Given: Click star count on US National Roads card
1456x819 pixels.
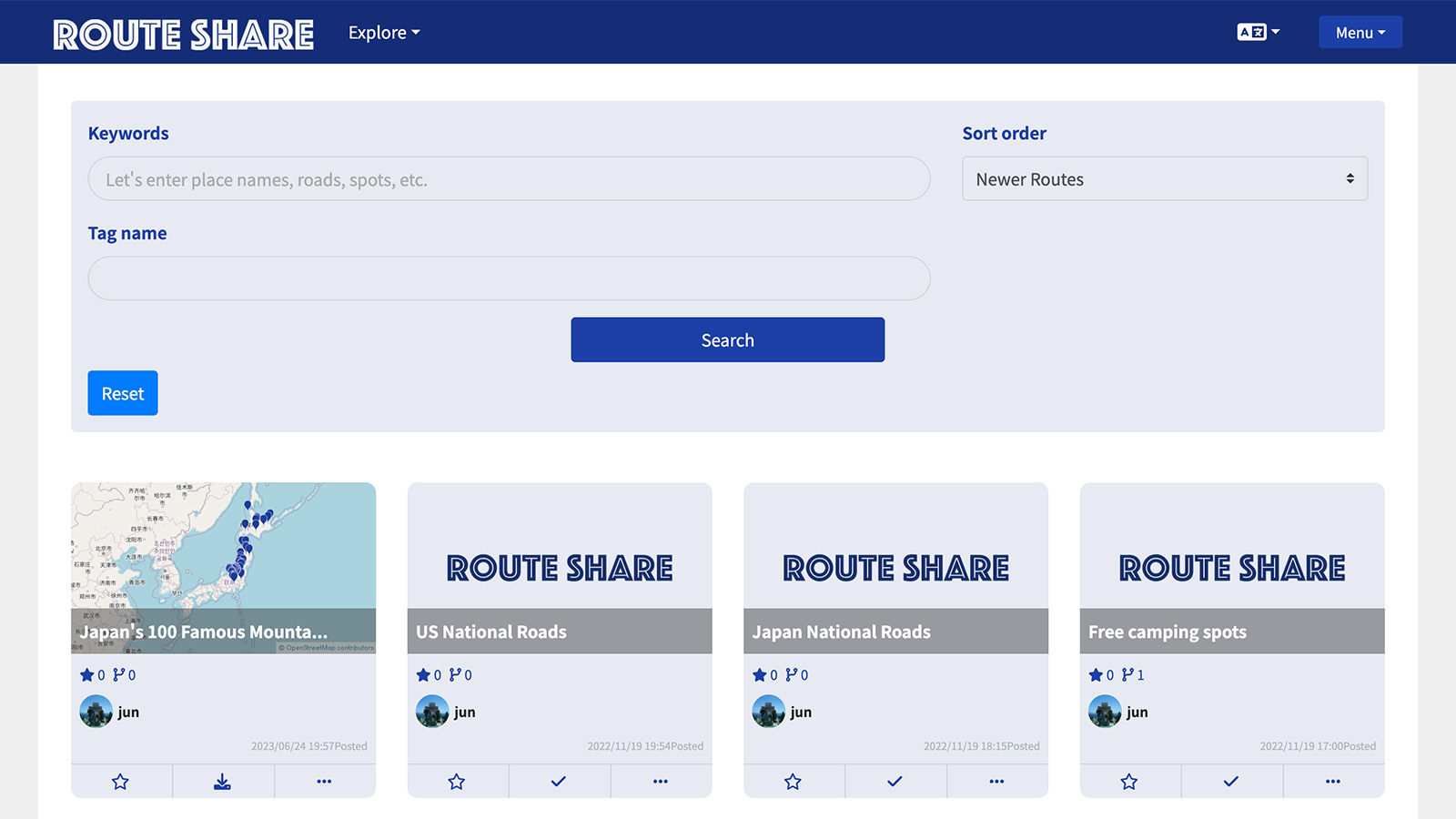Looking at the screenshot, I should 429,675.
